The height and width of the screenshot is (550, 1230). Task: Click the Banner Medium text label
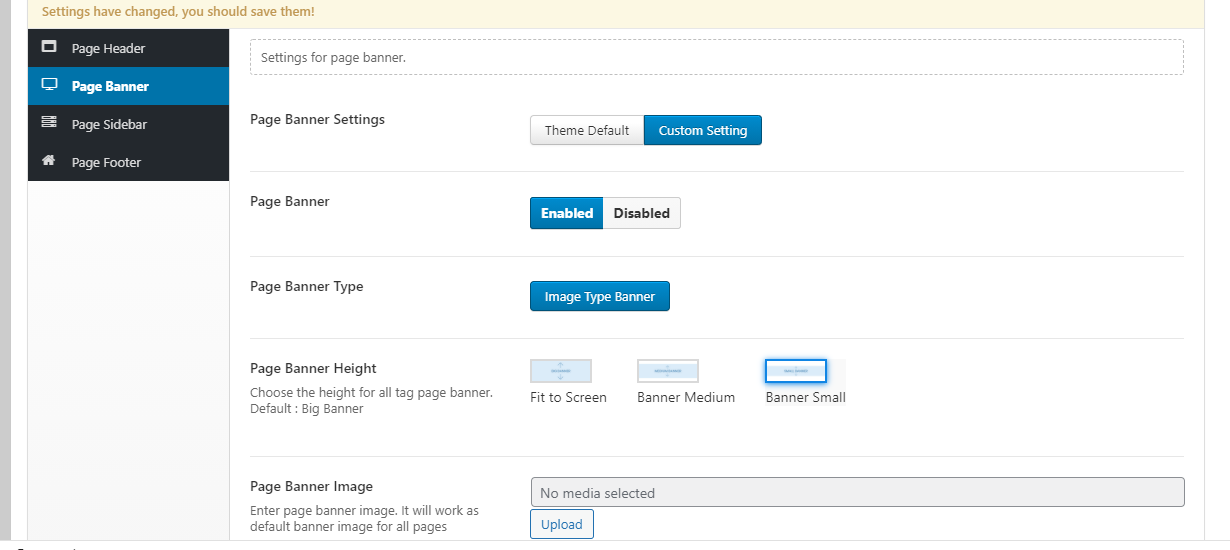(x=686, y=397)
